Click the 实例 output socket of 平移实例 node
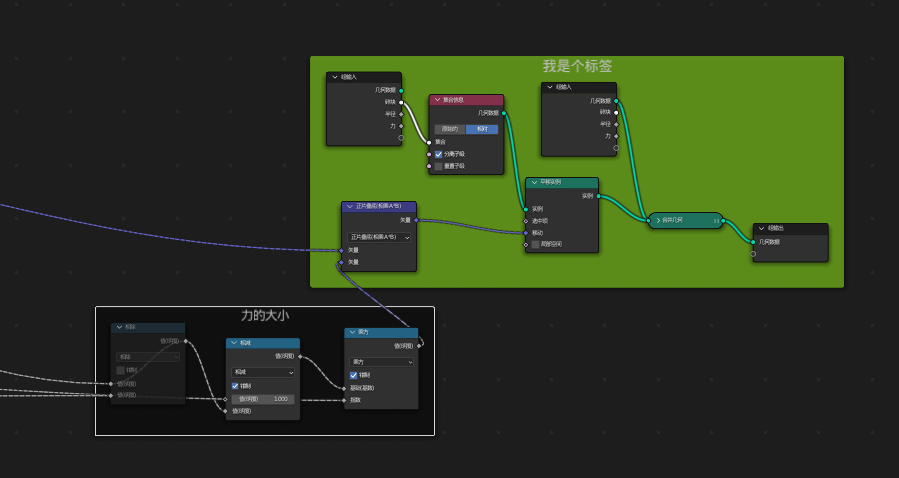899x478 pixels. click(598, 196)
